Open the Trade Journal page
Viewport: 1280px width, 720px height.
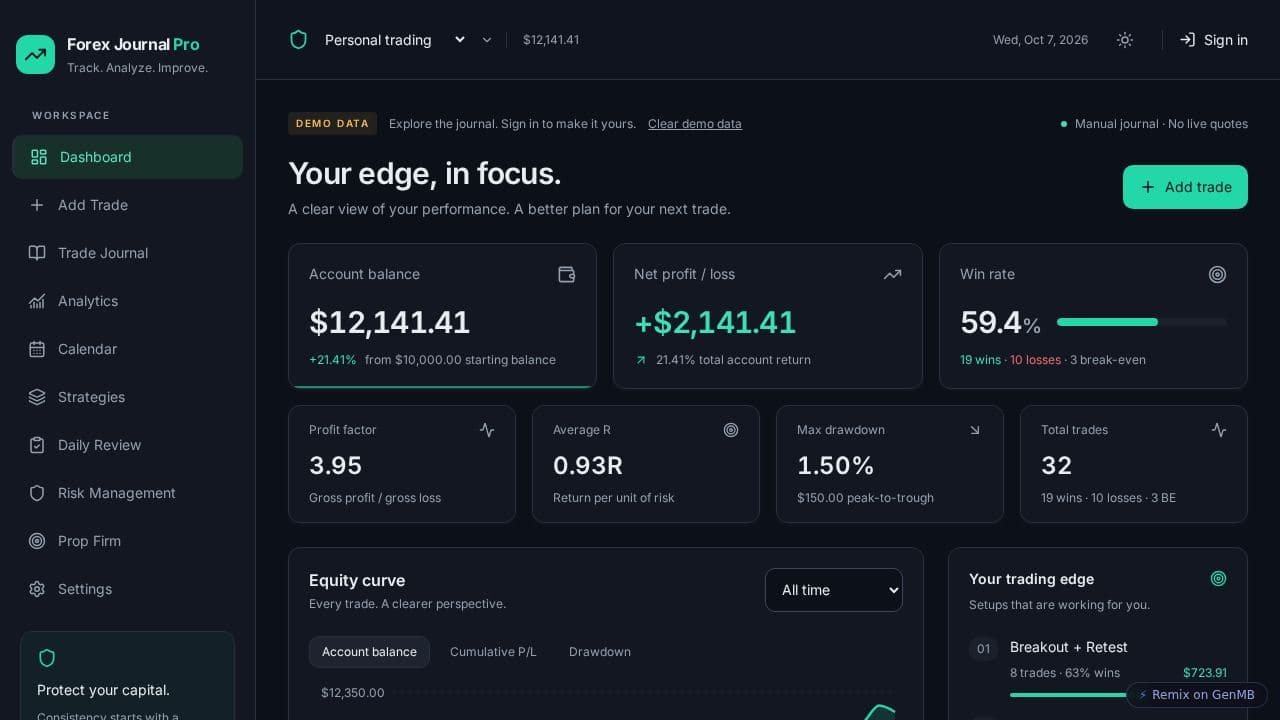127,253
